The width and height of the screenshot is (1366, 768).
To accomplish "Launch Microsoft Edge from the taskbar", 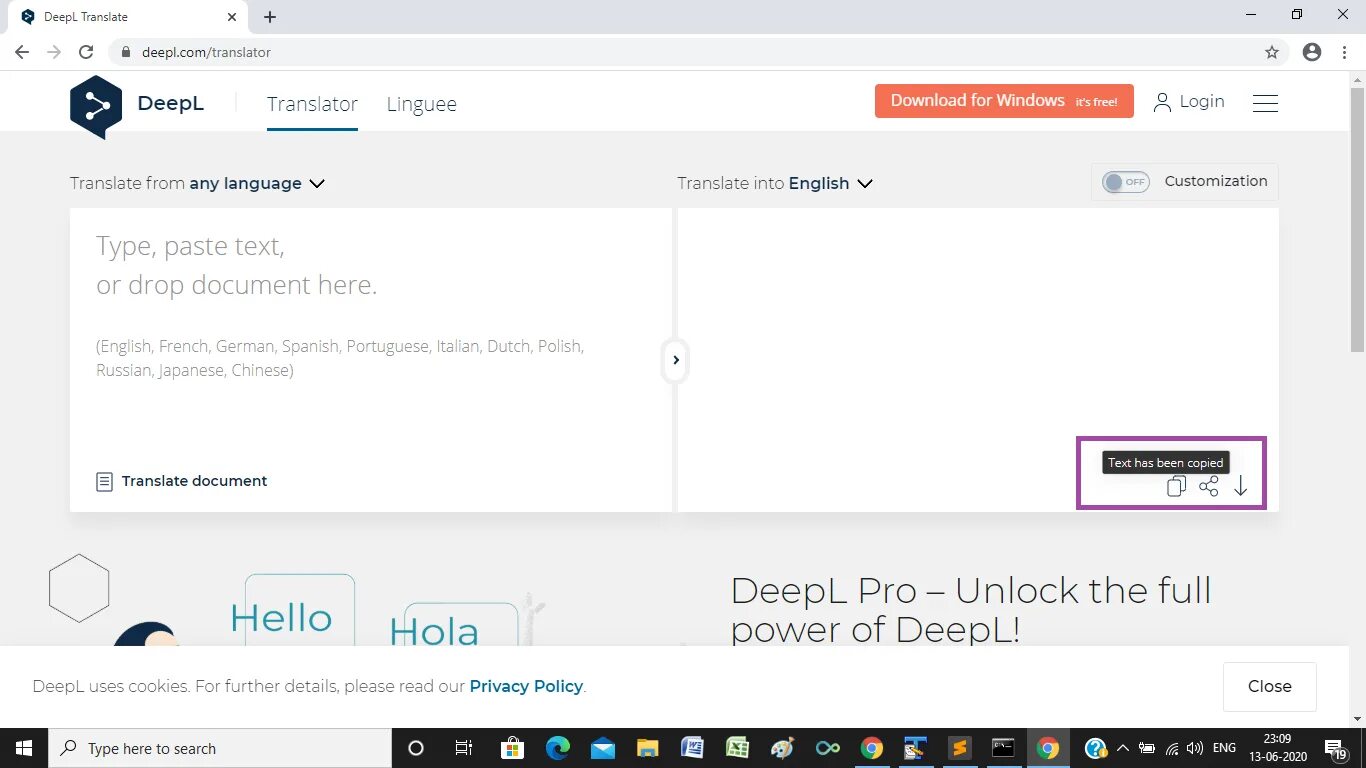I will [558, 748].
